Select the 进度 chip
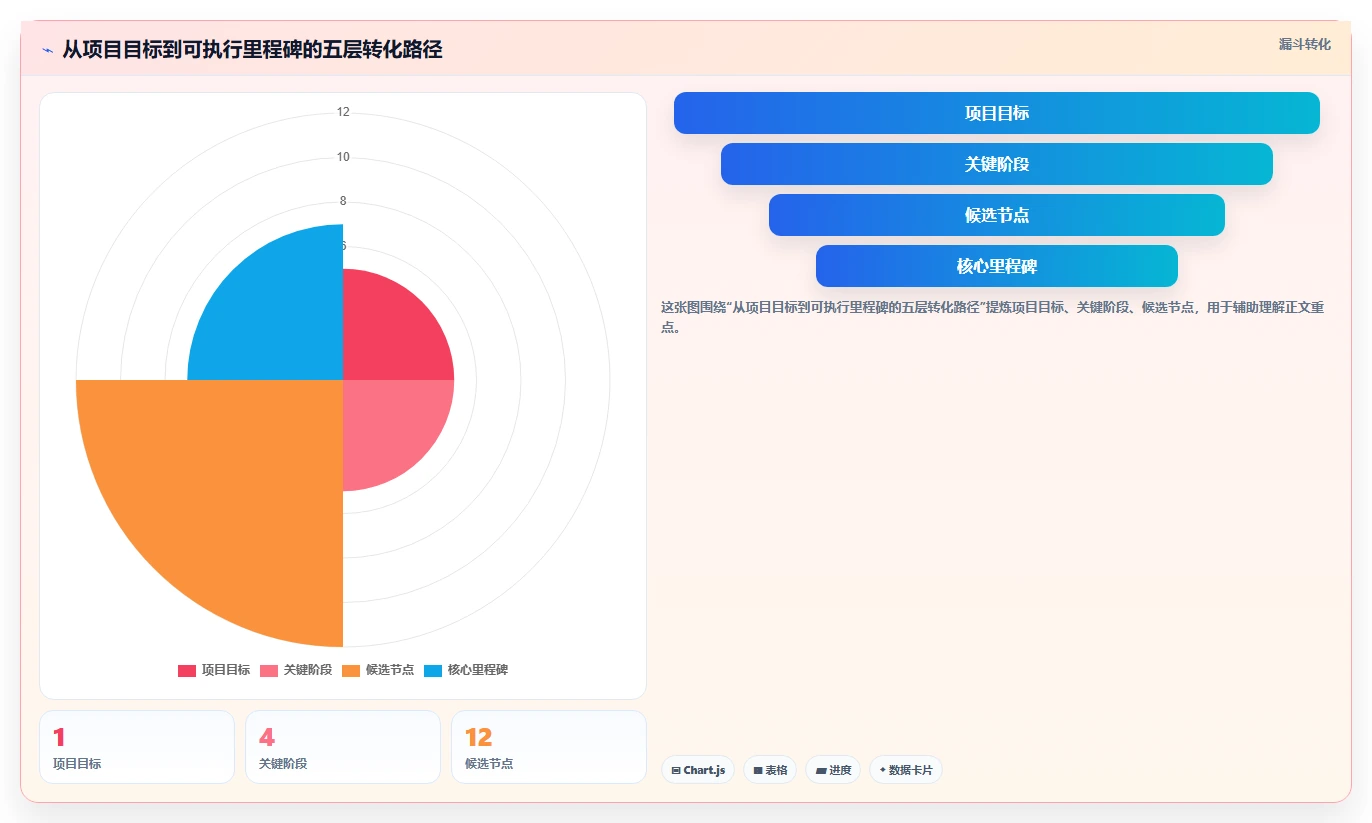Viewport: 1372px width, 823px height. [833, 770]
